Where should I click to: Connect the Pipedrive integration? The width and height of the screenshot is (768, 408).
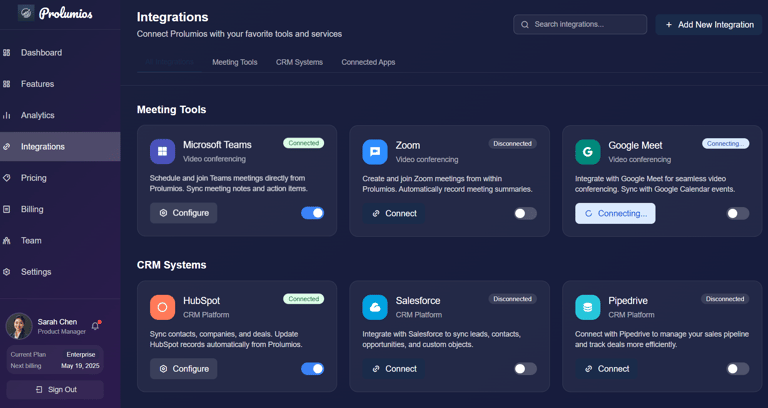606,369
